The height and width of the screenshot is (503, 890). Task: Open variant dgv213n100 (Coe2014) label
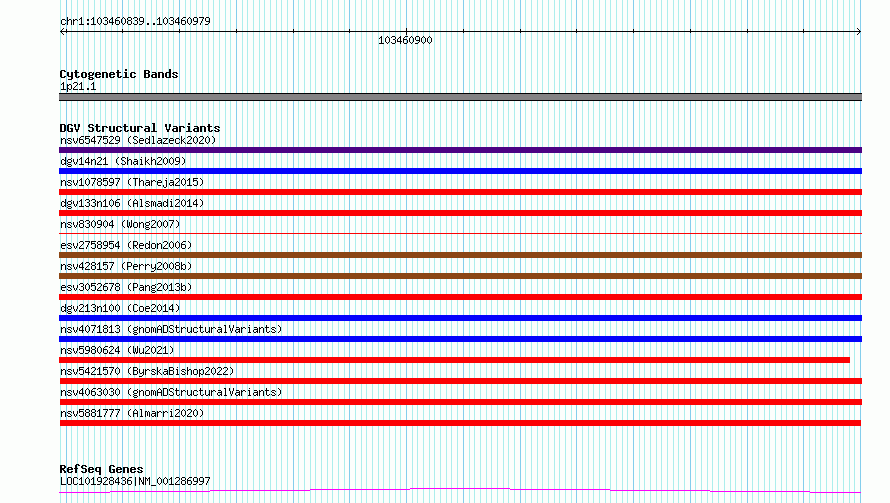(120, 308)
